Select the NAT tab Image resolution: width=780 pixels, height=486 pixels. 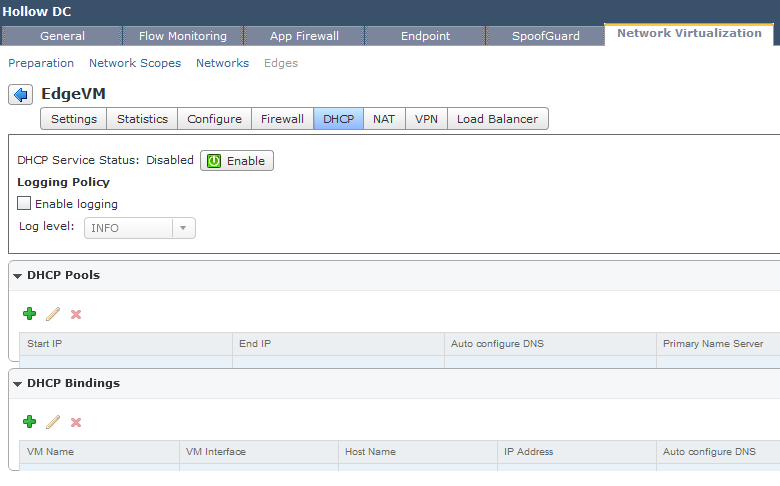point(384,119)
